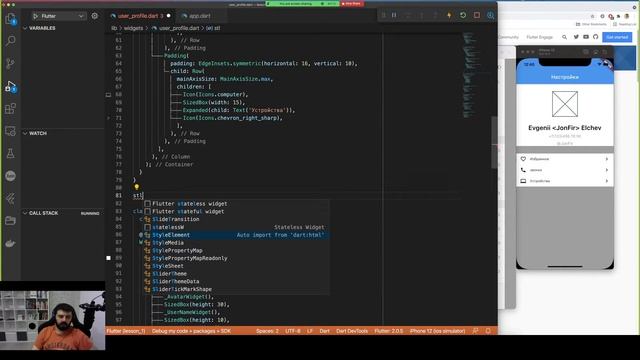
Task: Open YouTube icon on Flutter website
Action: click(586, 37)
